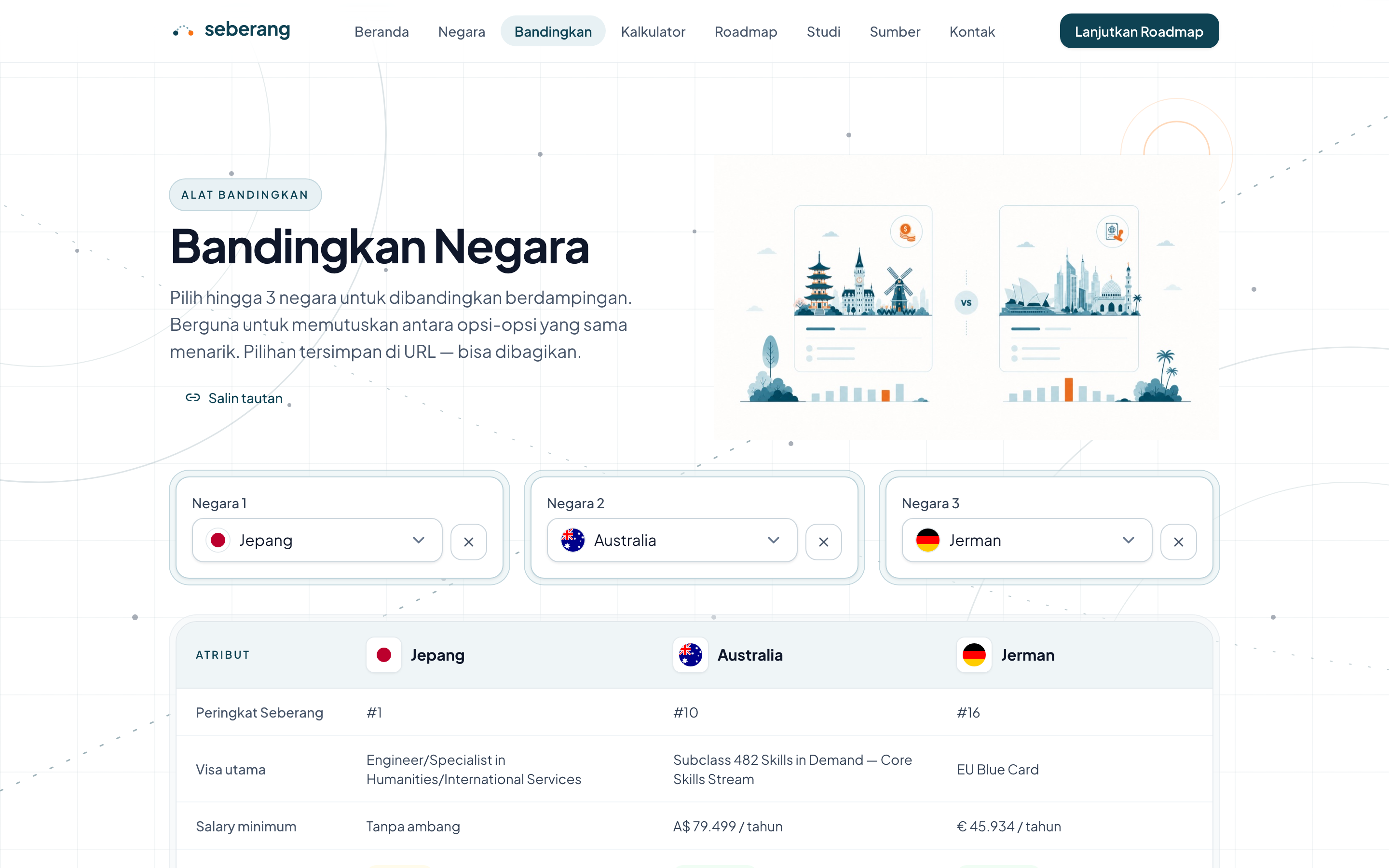Viewport: 1389px width, 868px height.
Task: Click the Lanjutkan Roadmap button
Action: coord(1139,31)
